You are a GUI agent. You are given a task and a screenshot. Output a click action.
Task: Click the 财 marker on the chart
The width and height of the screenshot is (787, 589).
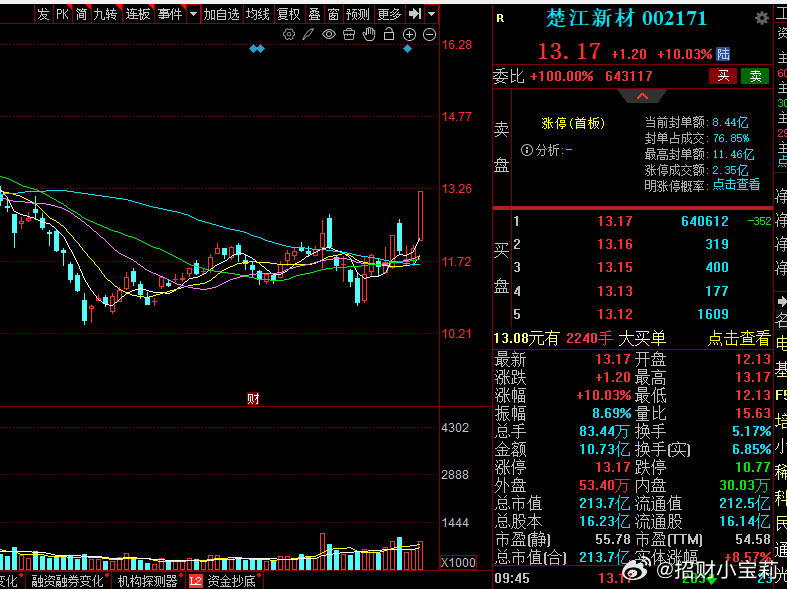pyautogui.click(x=253, y=399)
